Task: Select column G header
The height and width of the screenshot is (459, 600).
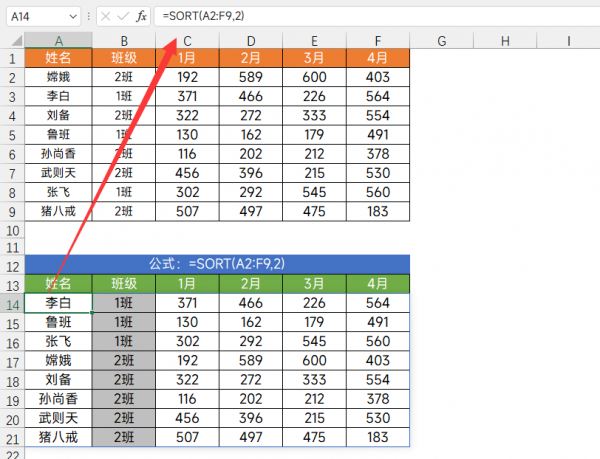Action: click(x=441, y=40)
